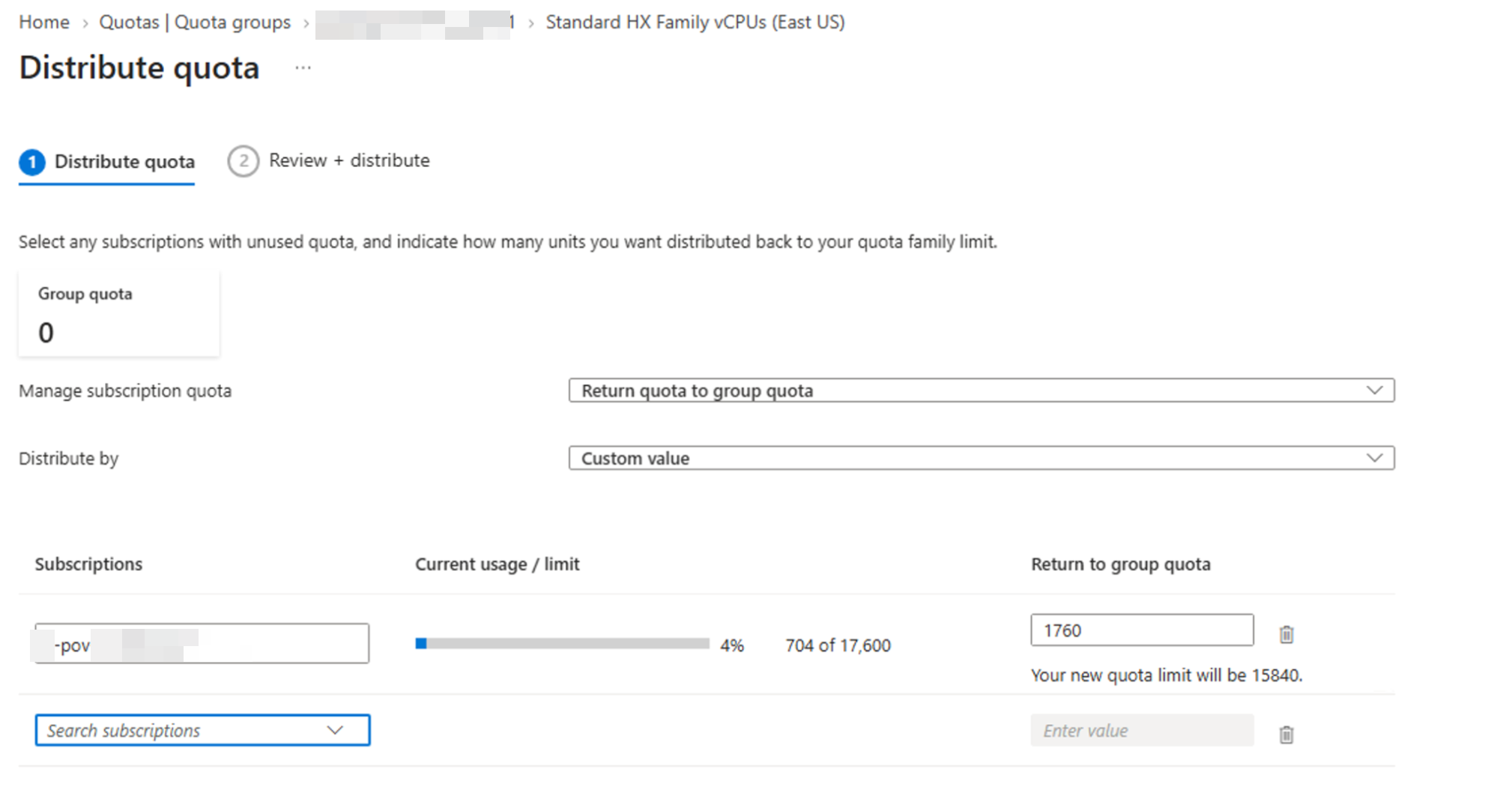Navigate to Quotas | Quota groups breadcrumb
The image size is (1512, 799).
pyautogui.click(x=195, y=22)
